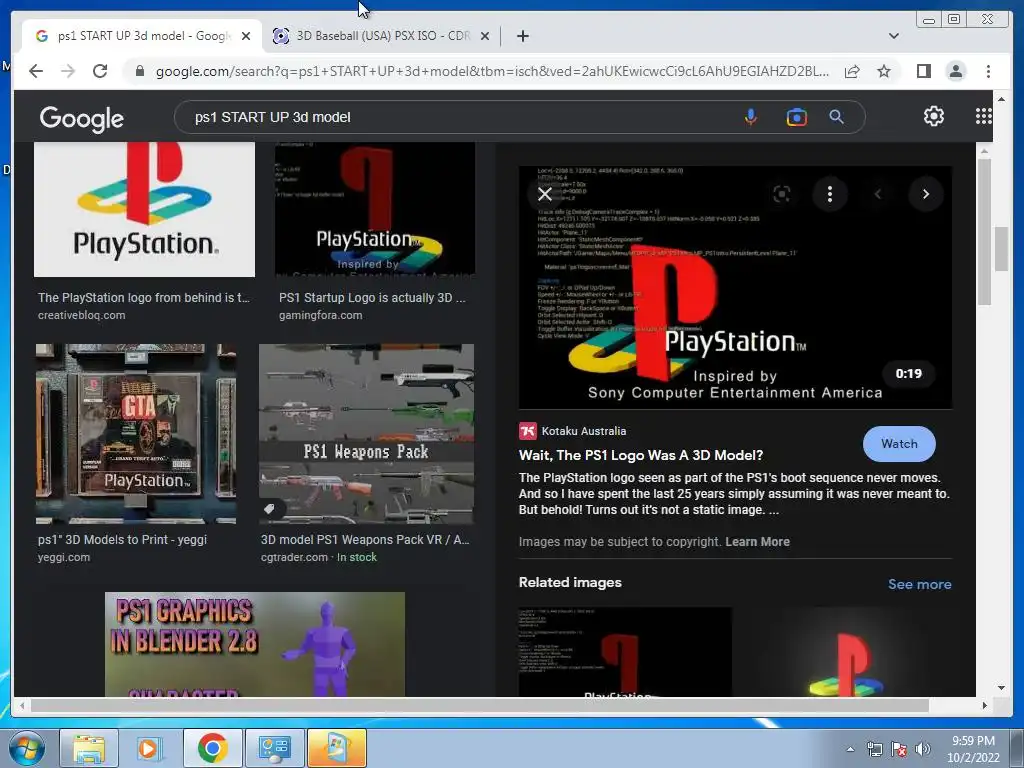Viewport: 1024px width, 768px height.
Task: Submit search with magnifier icon
Action: click(x=837, y=117)
